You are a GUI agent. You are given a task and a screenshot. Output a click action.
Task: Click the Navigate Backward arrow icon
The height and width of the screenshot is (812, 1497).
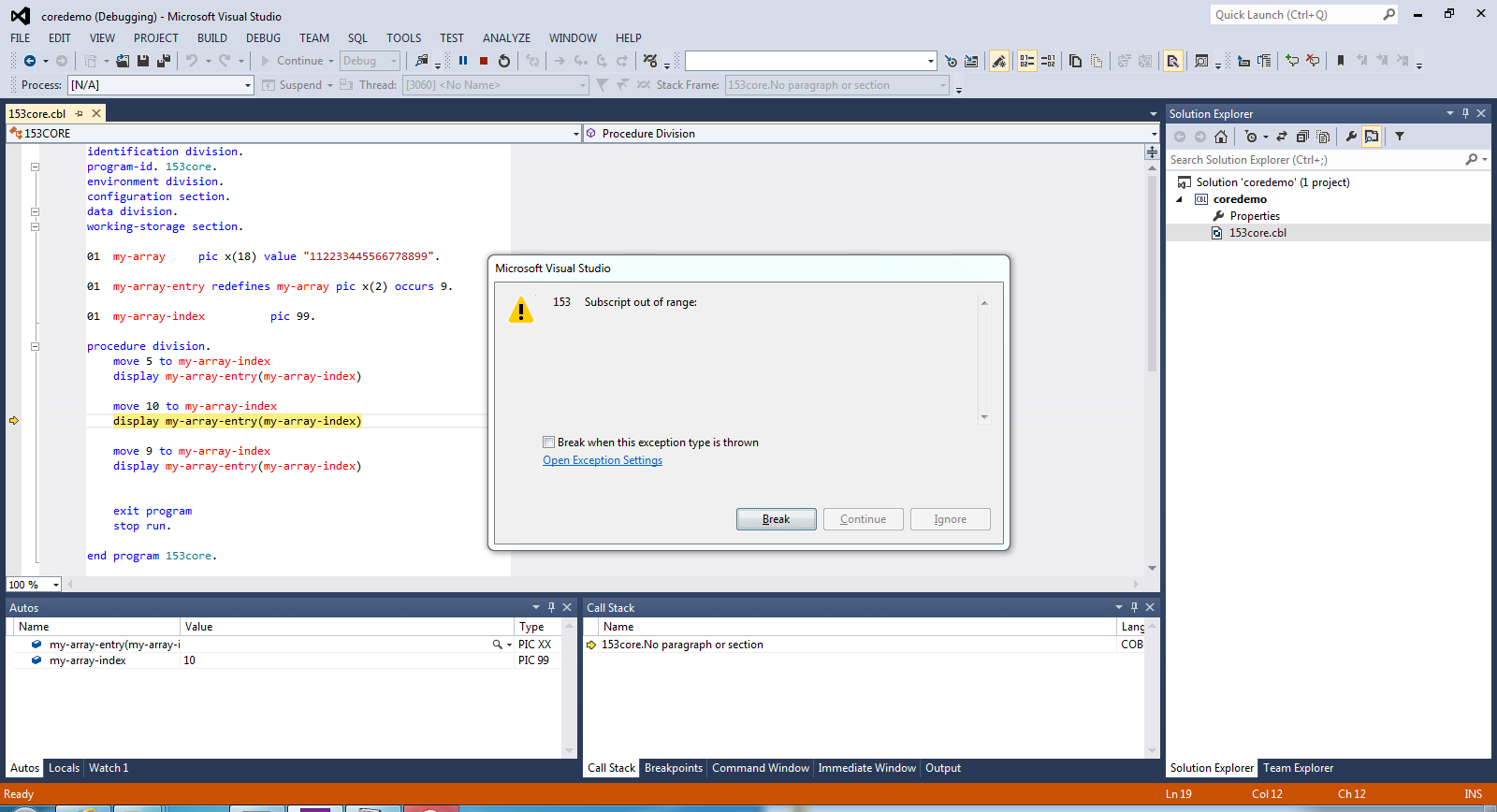30,61
